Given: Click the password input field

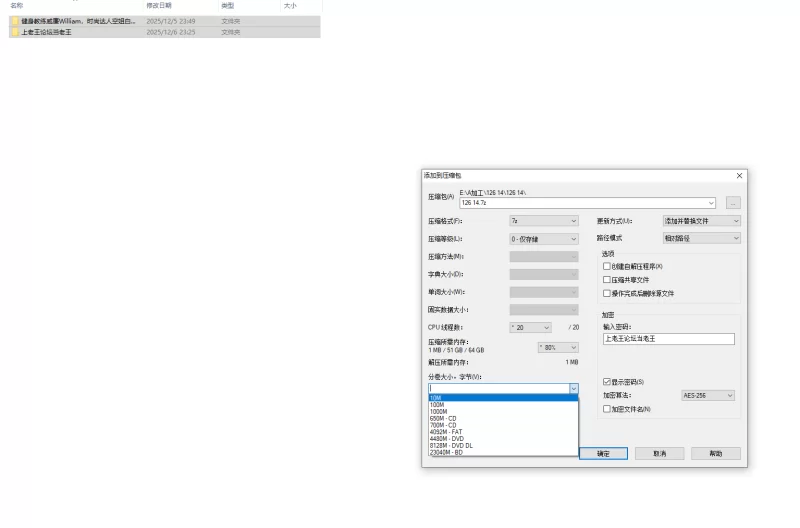Looking at the screenshot, I should [x=668, y=339].
